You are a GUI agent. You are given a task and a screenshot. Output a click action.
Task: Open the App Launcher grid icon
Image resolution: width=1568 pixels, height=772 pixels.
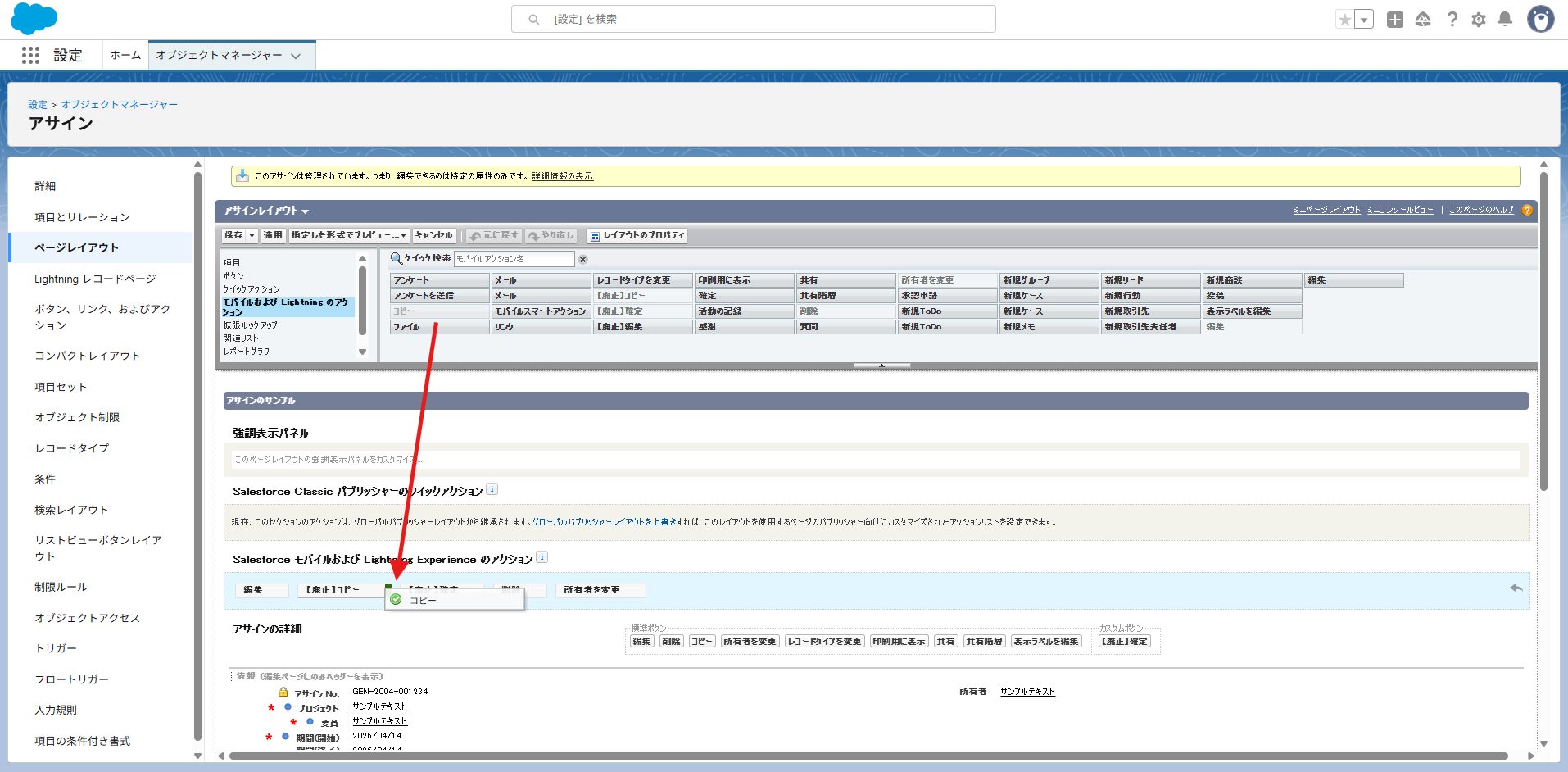click(x=30, y=55)
